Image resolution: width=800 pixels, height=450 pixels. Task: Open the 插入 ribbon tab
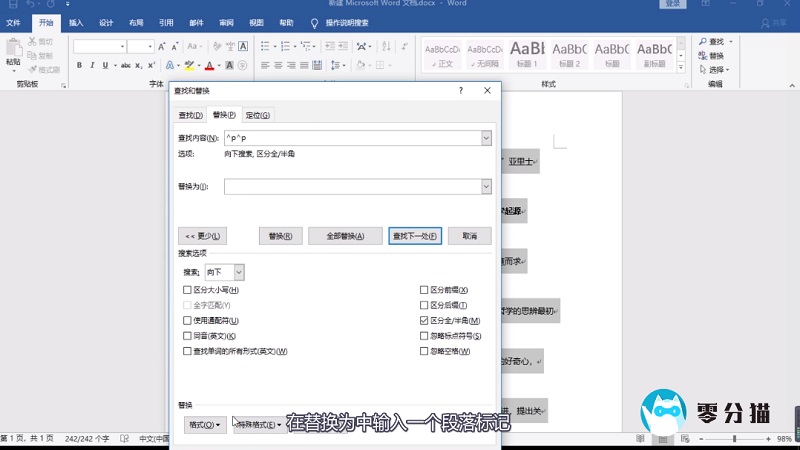tap(76, 22)
